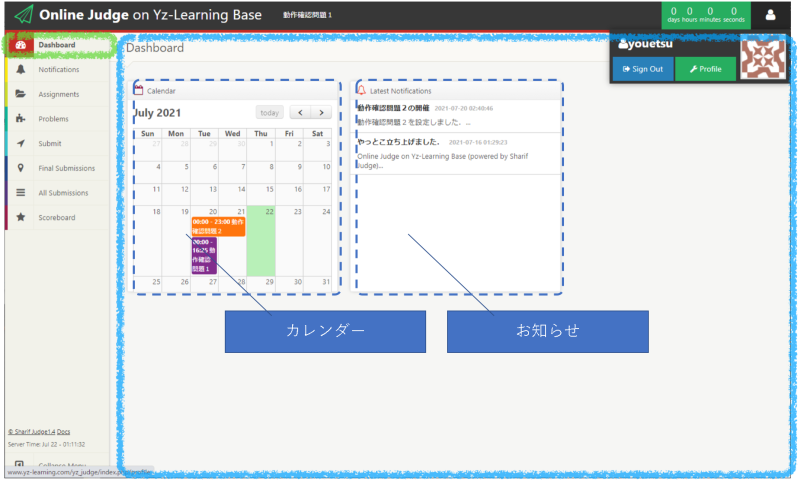Go to Assignments page

pos(59,94)
